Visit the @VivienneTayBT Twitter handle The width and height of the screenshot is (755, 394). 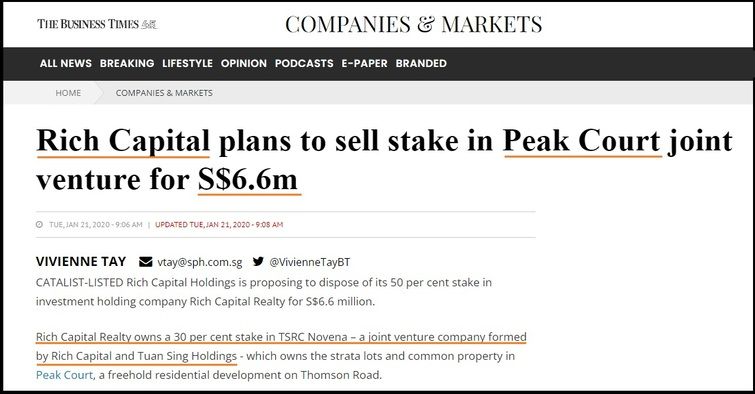310,263
